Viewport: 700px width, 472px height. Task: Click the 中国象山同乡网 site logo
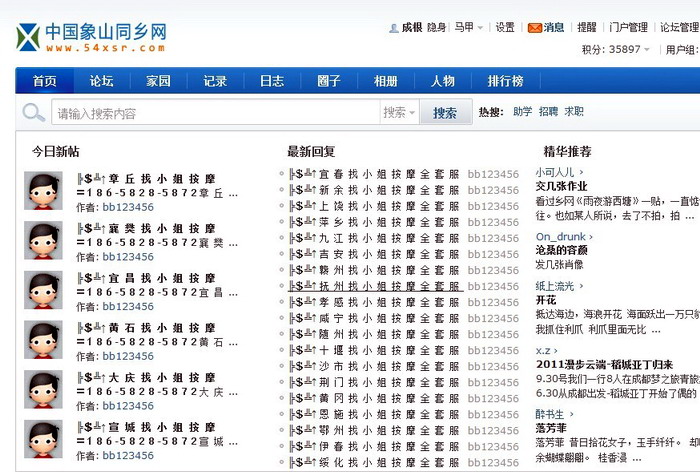coord(91,36)
